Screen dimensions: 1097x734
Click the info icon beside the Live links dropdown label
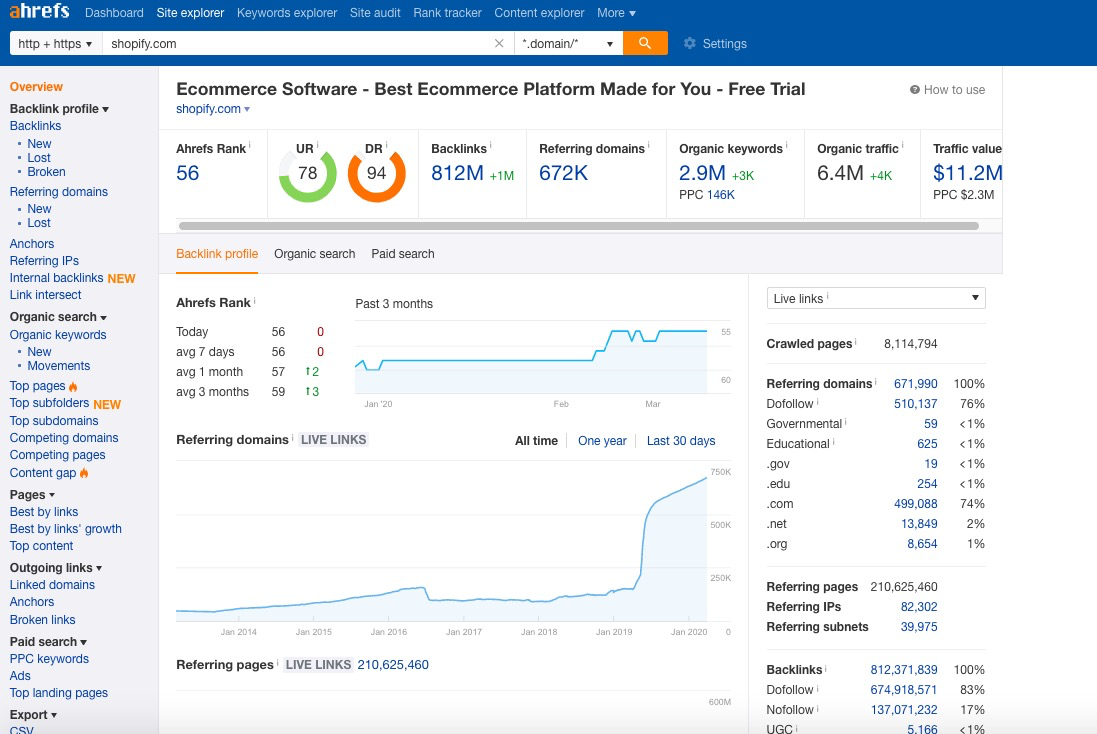click(828, 296)
